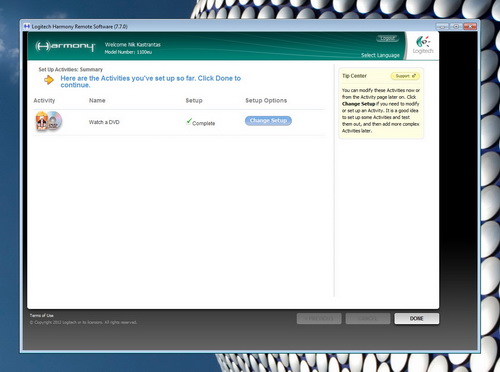
Task: Finish setup with the DONE button
Action: (x=417, y=318)
